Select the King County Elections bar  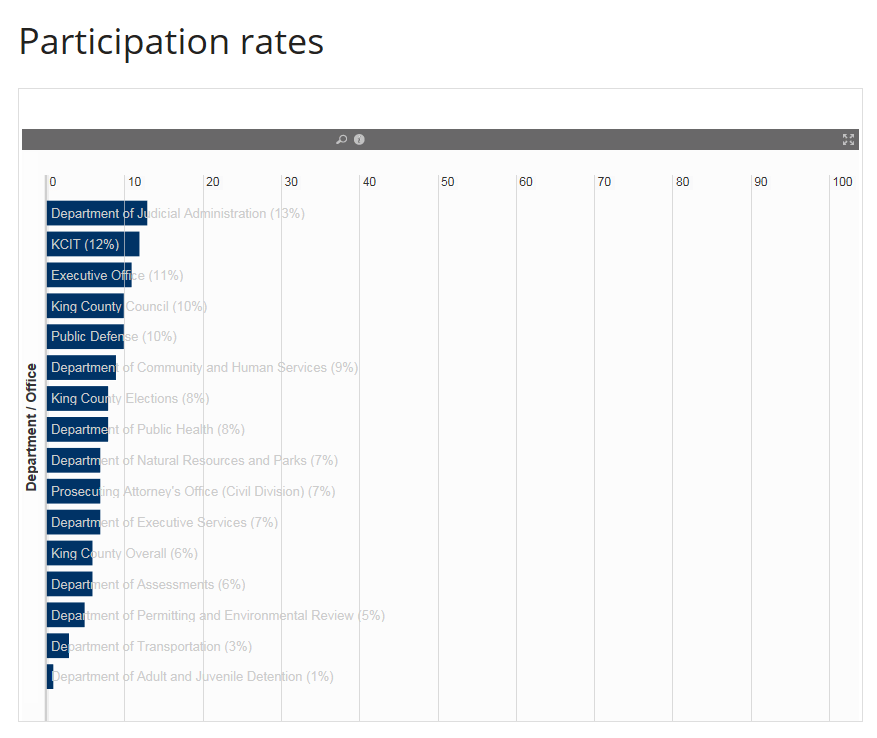point(77,399)
